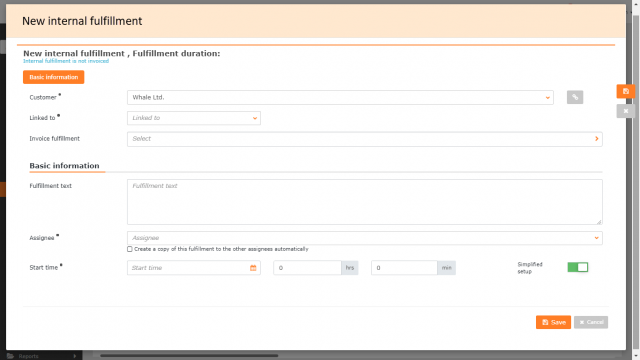The image size is (640, 360).
Task: Click into the Fulfillment text area
Action: point(364,202)
